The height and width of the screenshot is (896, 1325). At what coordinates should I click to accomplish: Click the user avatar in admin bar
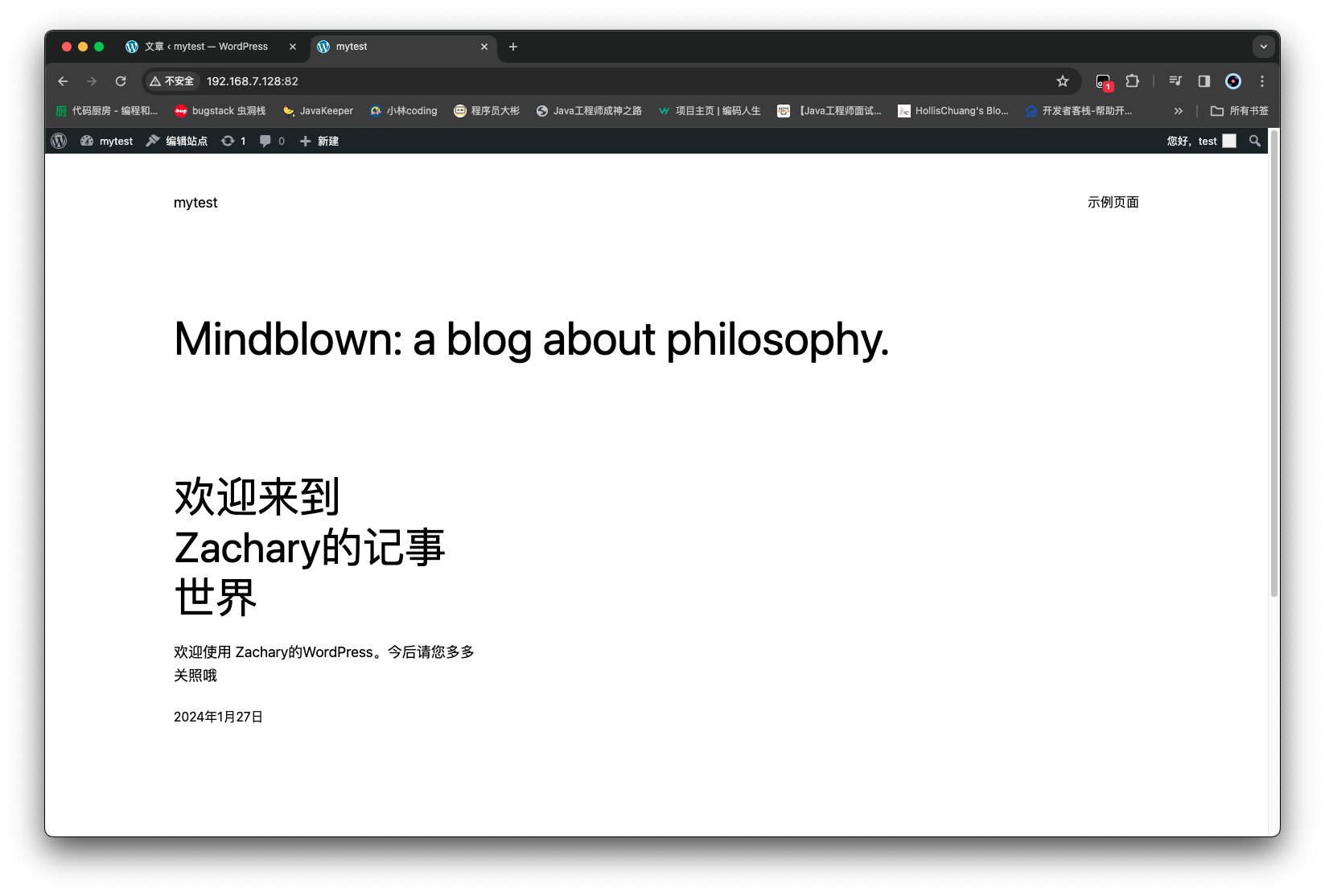[1229, 141]
